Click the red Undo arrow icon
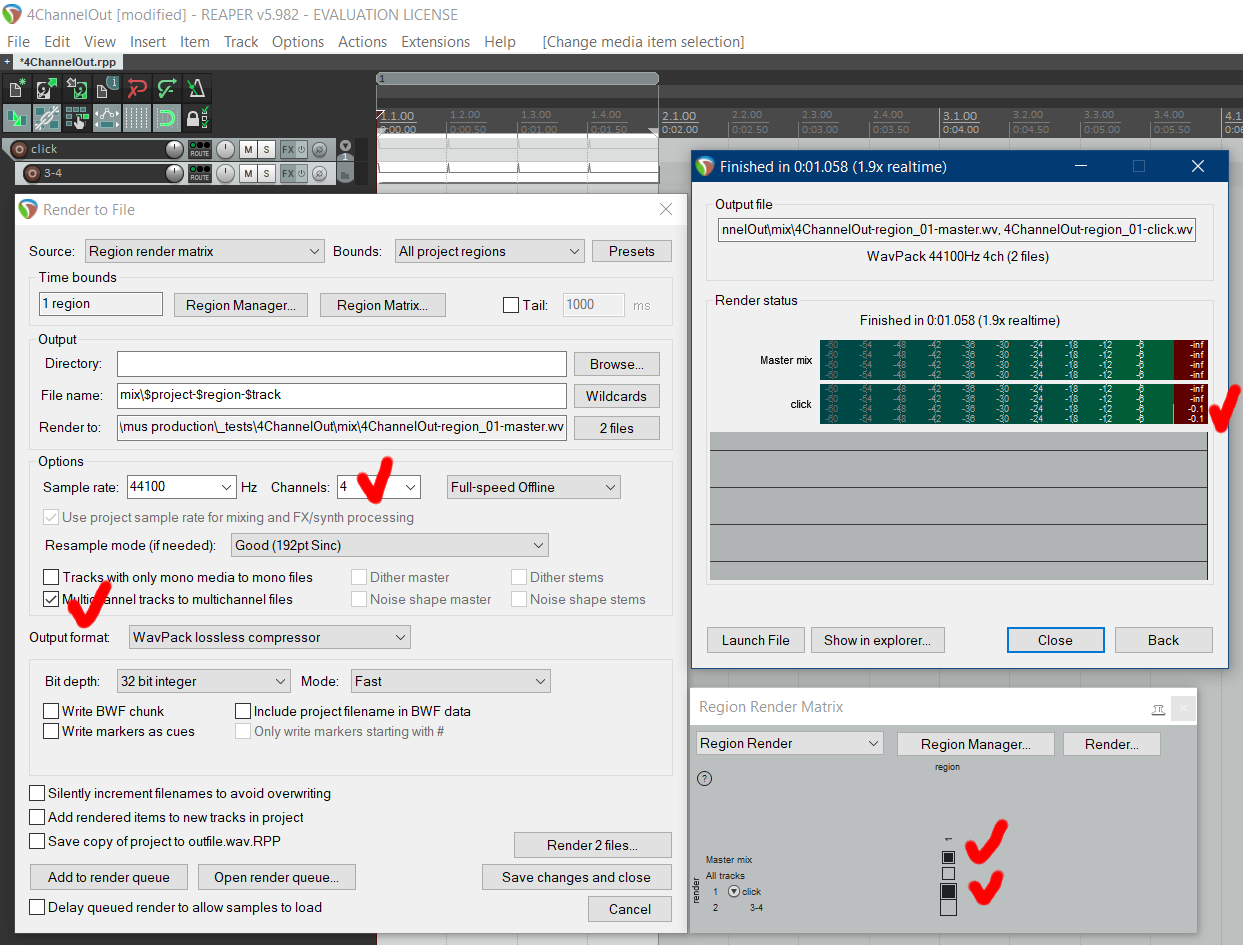Image resolution: width=1243 pixels, height=945 pixels. click(x=137, y=88)
